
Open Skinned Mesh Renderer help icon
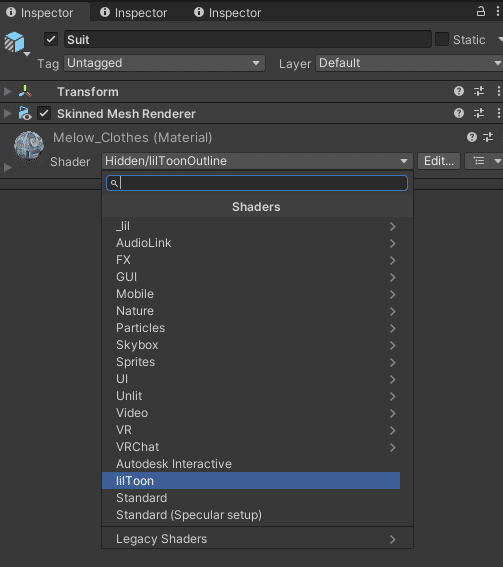(x=459, y=113)
